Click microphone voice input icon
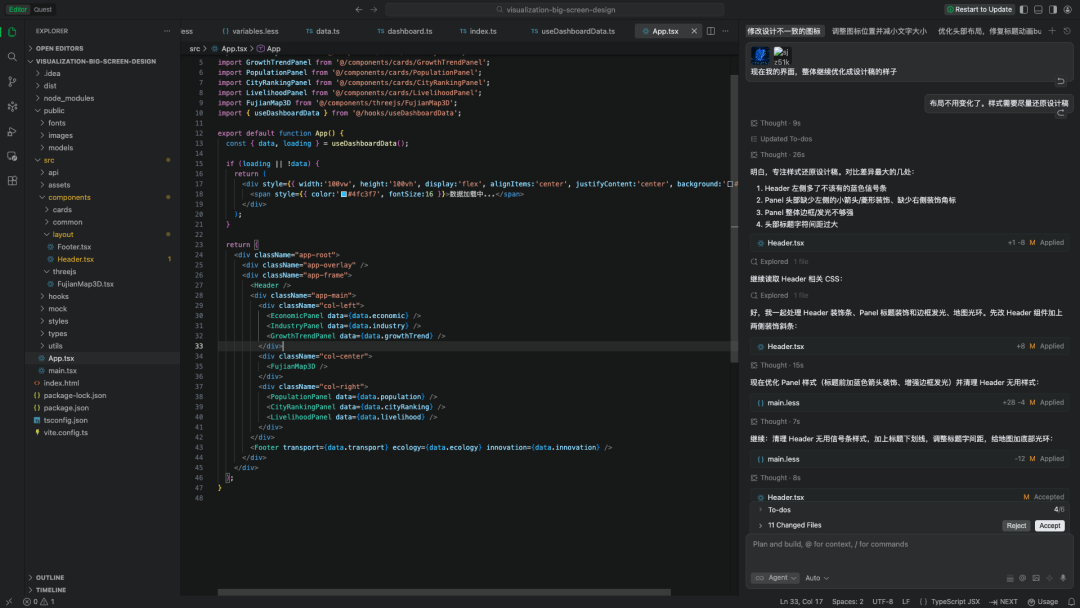The height and width of the screenshot is (608, 1080). point(1063,578)
